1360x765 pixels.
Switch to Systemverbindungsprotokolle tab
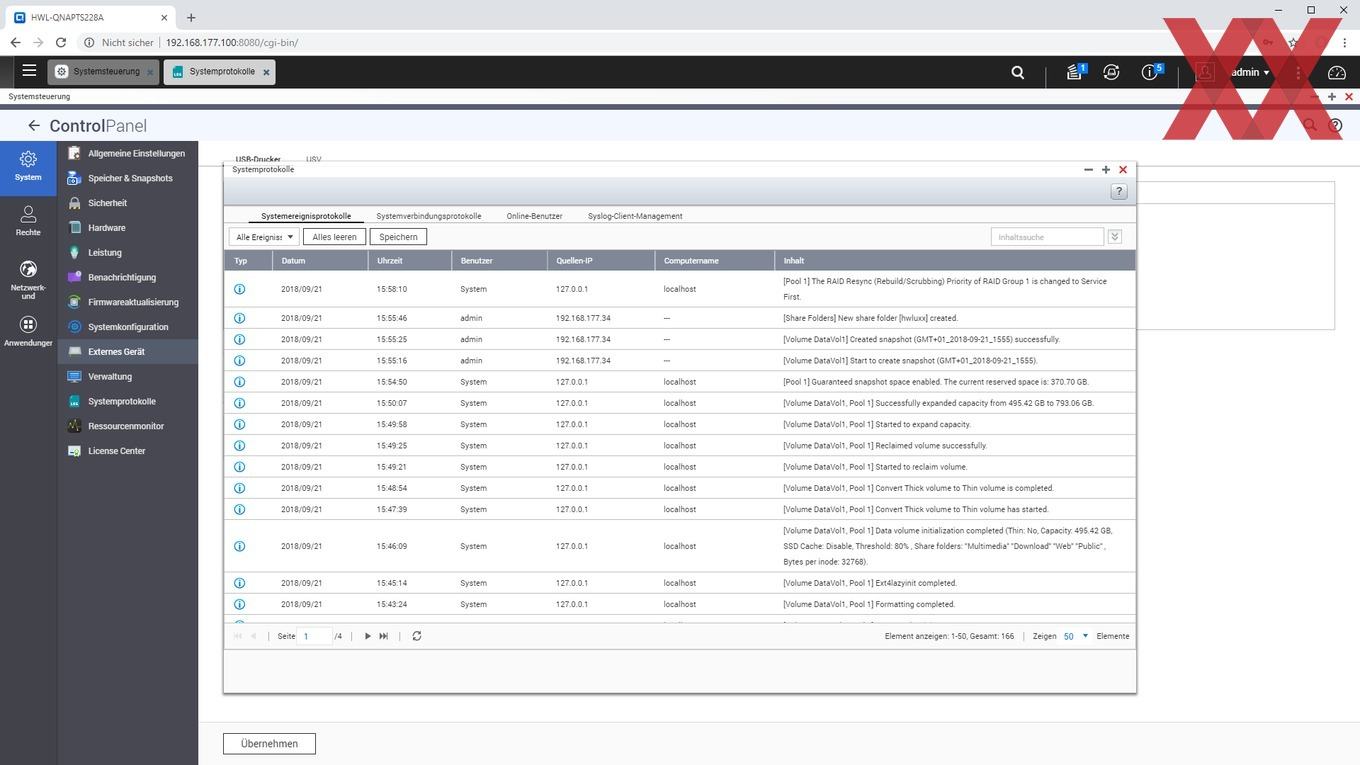429,216
